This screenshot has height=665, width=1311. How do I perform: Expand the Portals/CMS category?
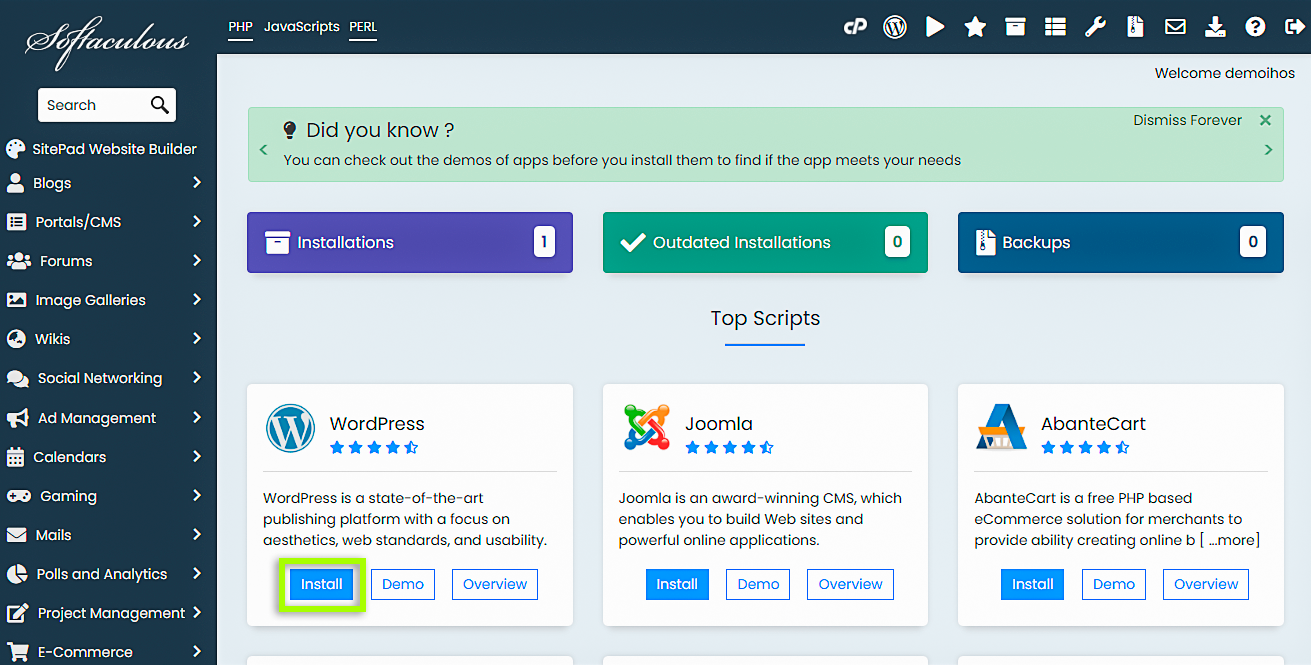point(105,222)
